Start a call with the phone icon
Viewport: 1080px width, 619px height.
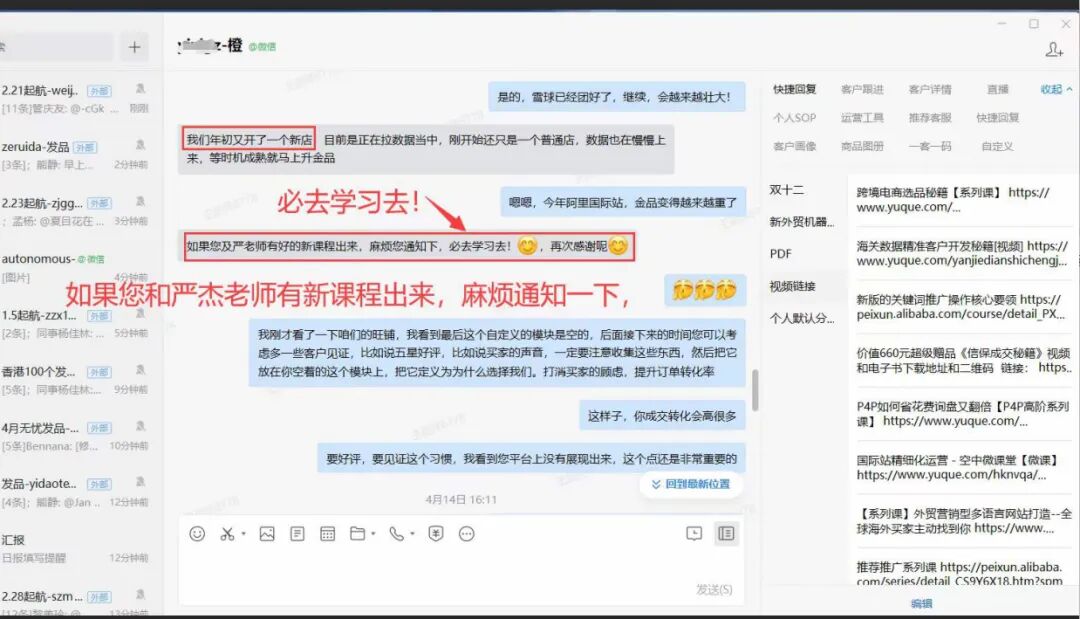396,533
